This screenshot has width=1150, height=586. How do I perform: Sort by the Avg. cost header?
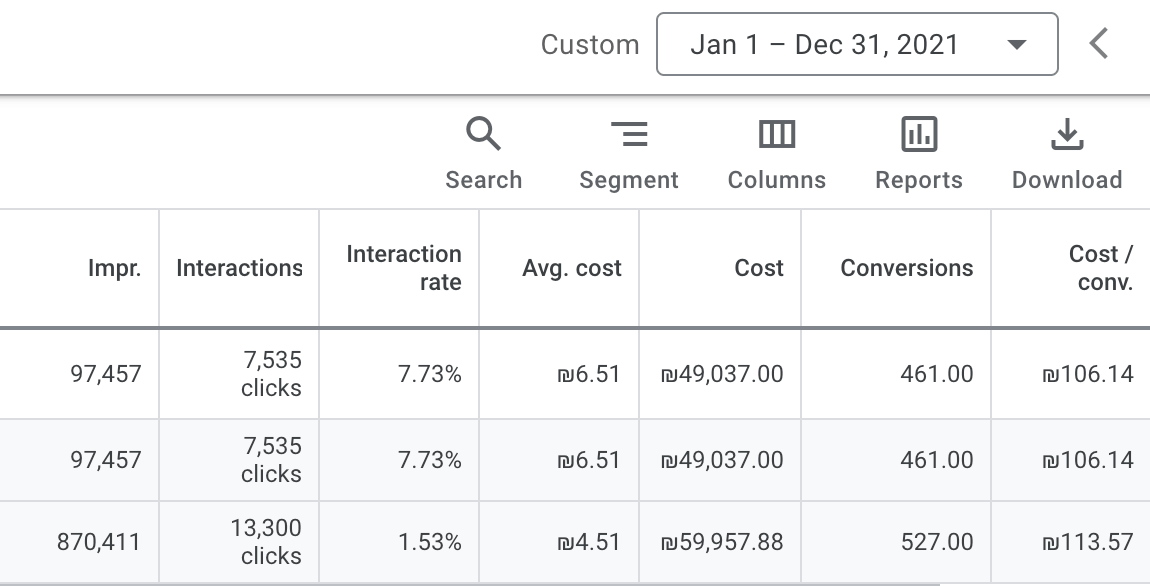click(572, 268)
